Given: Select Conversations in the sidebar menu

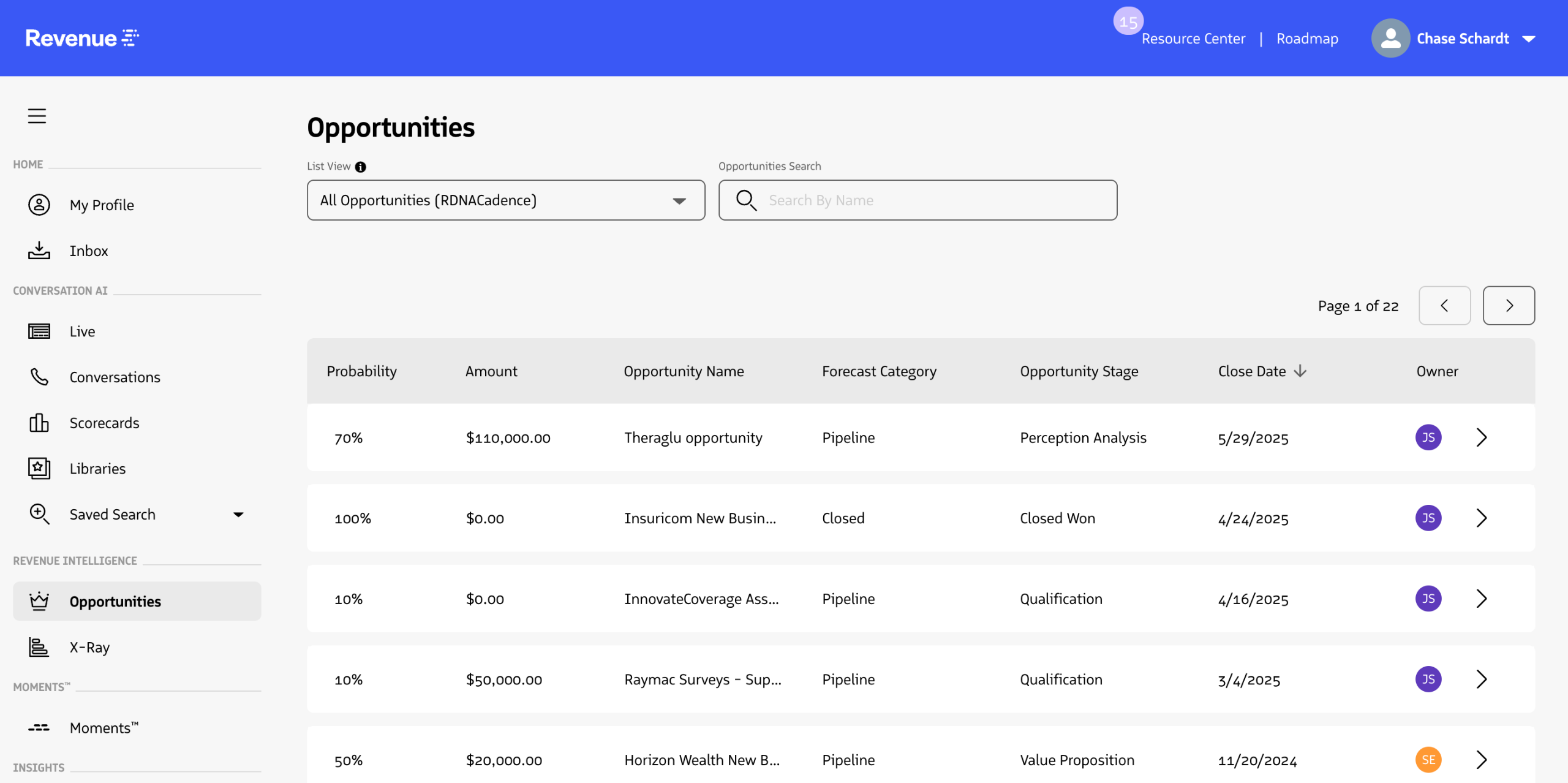Looking at the screenshot, I should (115, 377).
